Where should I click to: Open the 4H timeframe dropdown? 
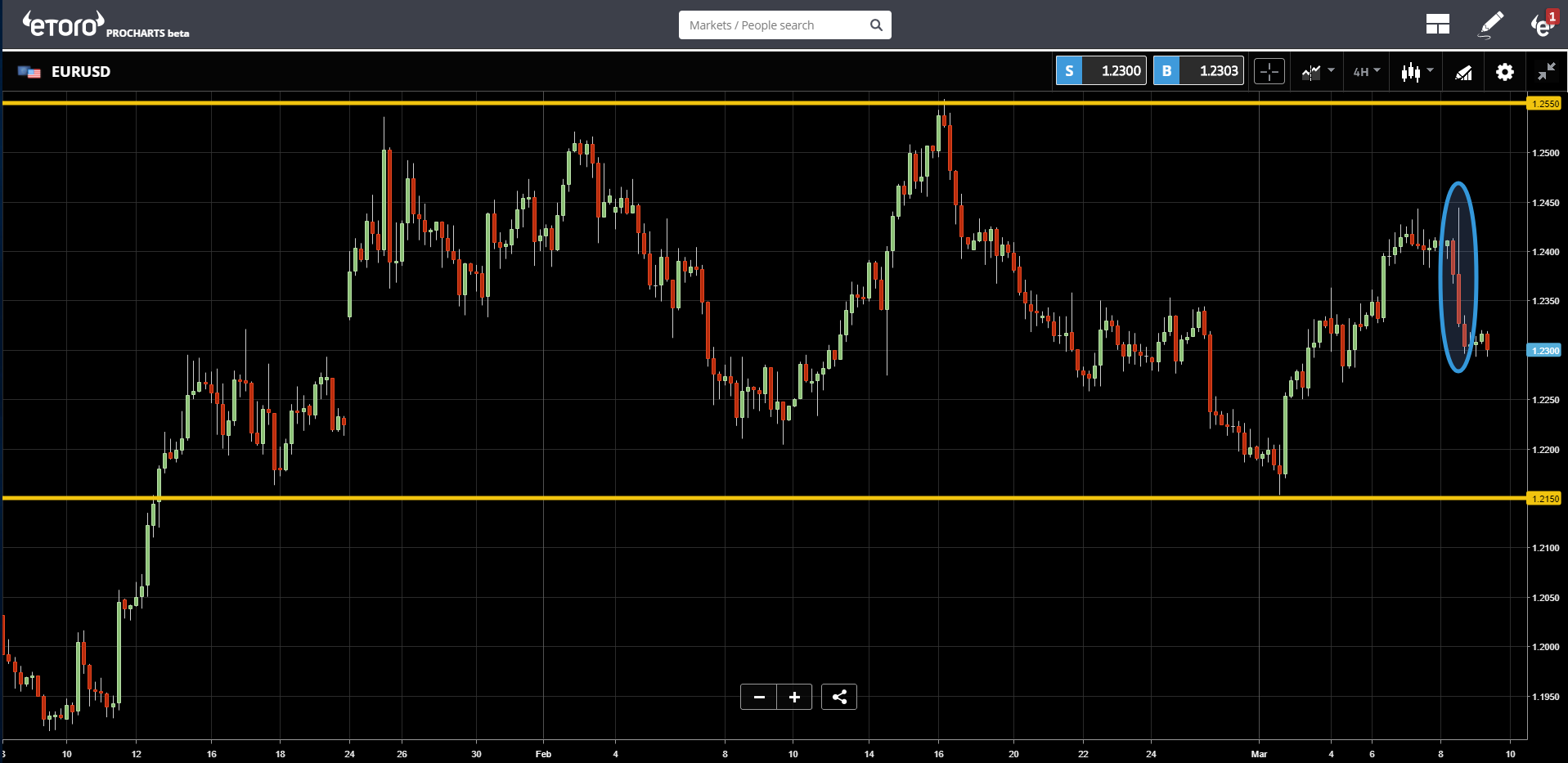tap(1366, 72)
